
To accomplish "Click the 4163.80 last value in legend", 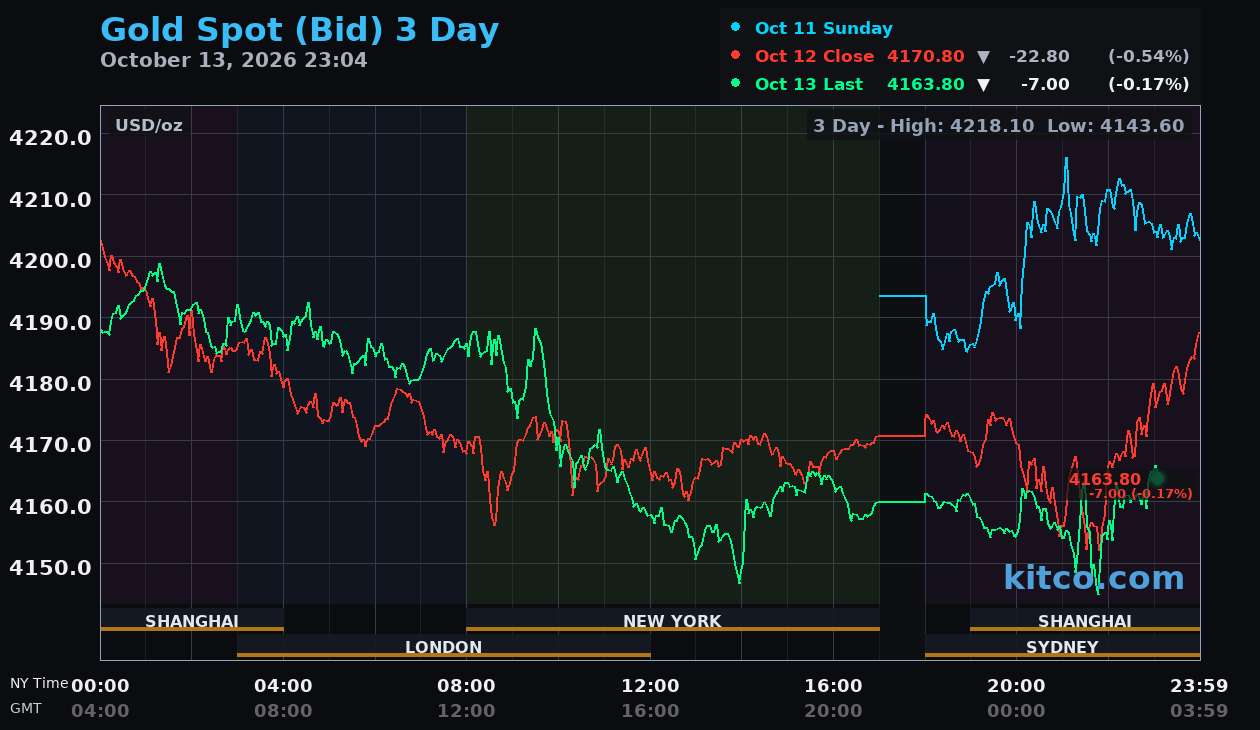I will pos(926,84).
